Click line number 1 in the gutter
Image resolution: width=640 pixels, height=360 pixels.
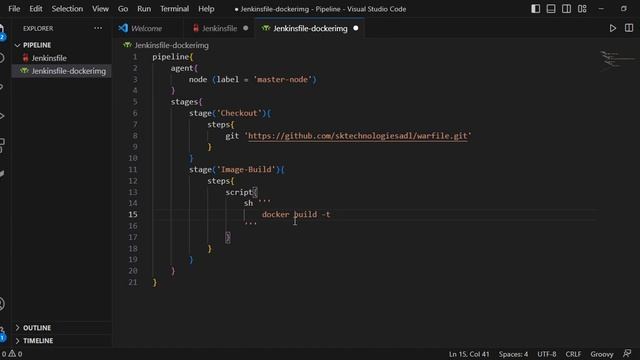[x=135, y=57]
